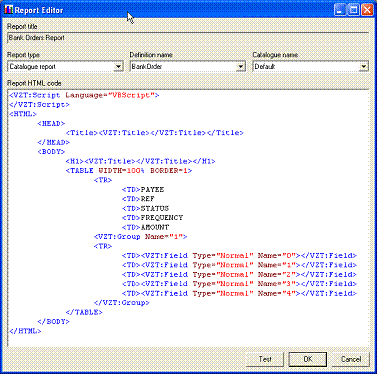Click the <TD>FREQUENCY line
378x375 pixels.
pyautogui.click(x=152, y=218)
